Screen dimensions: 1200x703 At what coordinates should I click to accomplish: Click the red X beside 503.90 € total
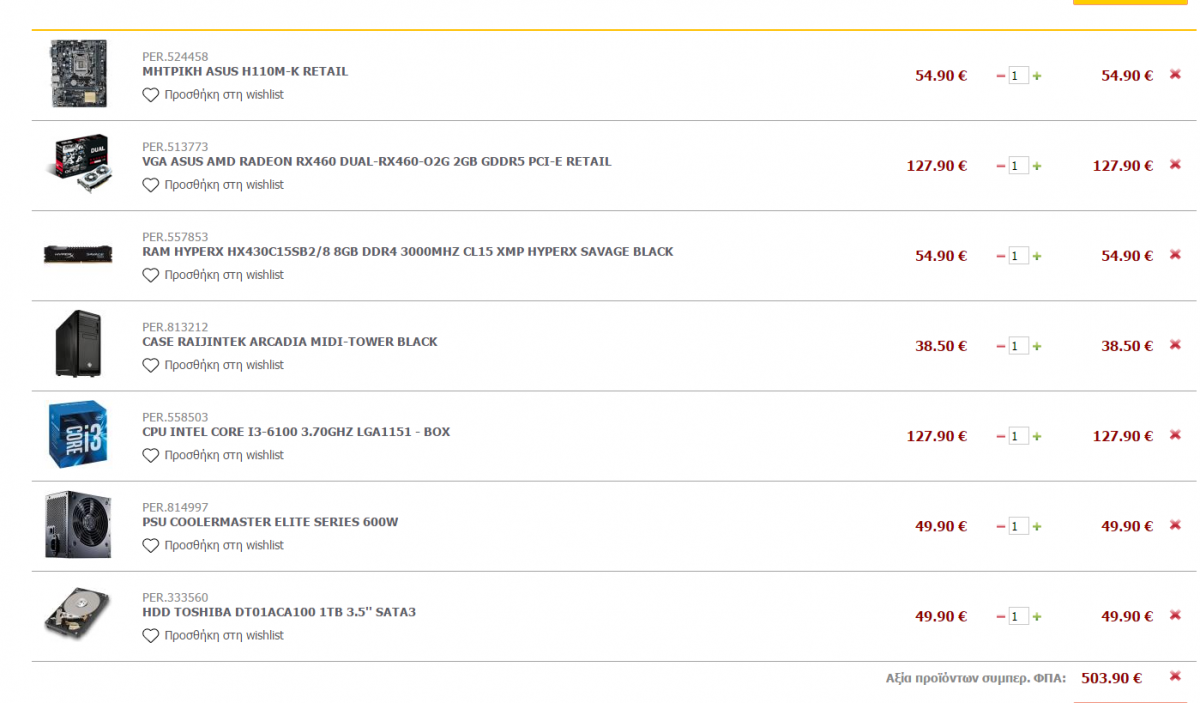tap(1175, 677)
